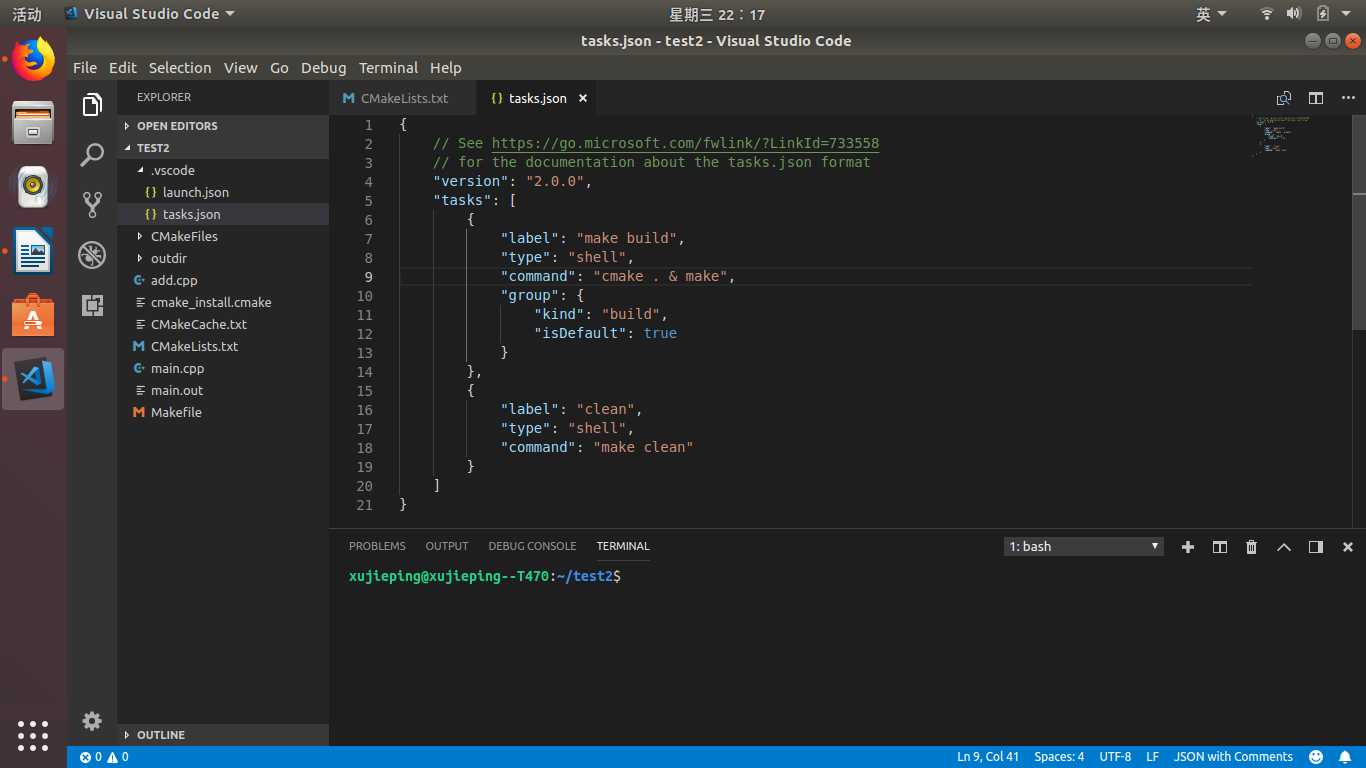Open the Extensions view icon

coord(92,305)
